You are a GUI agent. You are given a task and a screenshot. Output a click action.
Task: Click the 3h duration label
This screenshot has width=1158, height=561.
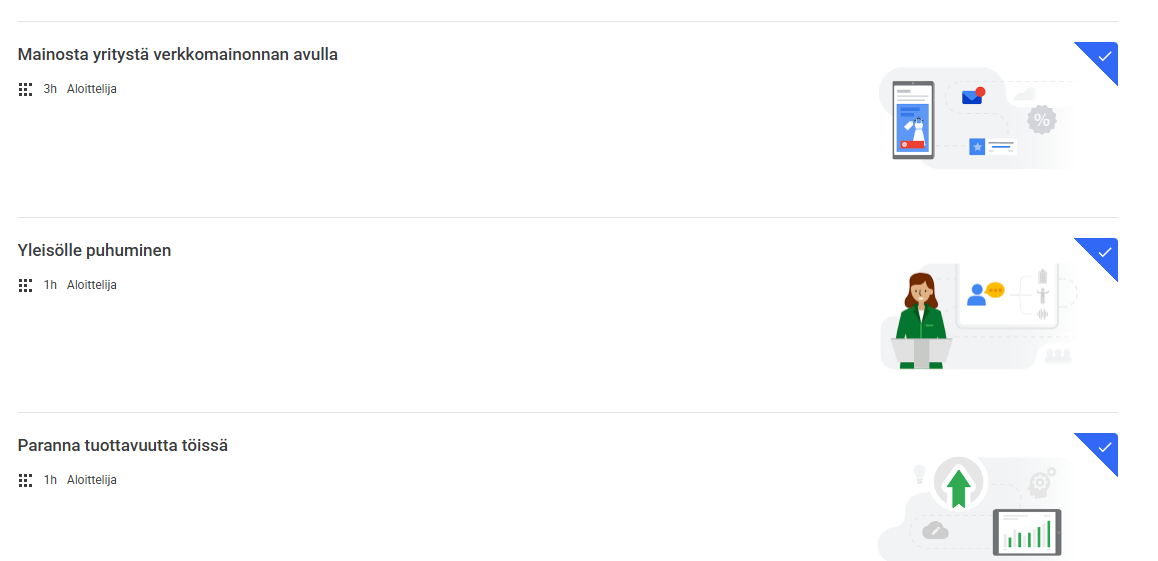[50, 89]
